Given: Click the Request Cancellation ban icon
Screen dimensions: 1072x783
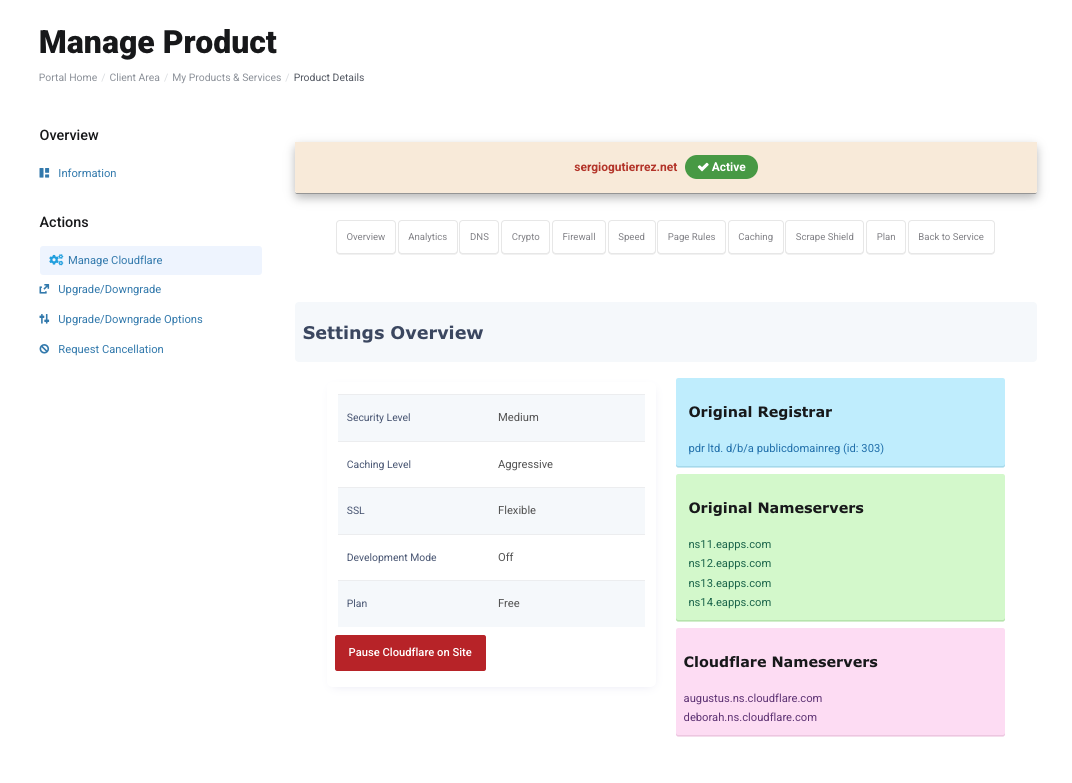Looking at the screenshot, I should point(44,349).
